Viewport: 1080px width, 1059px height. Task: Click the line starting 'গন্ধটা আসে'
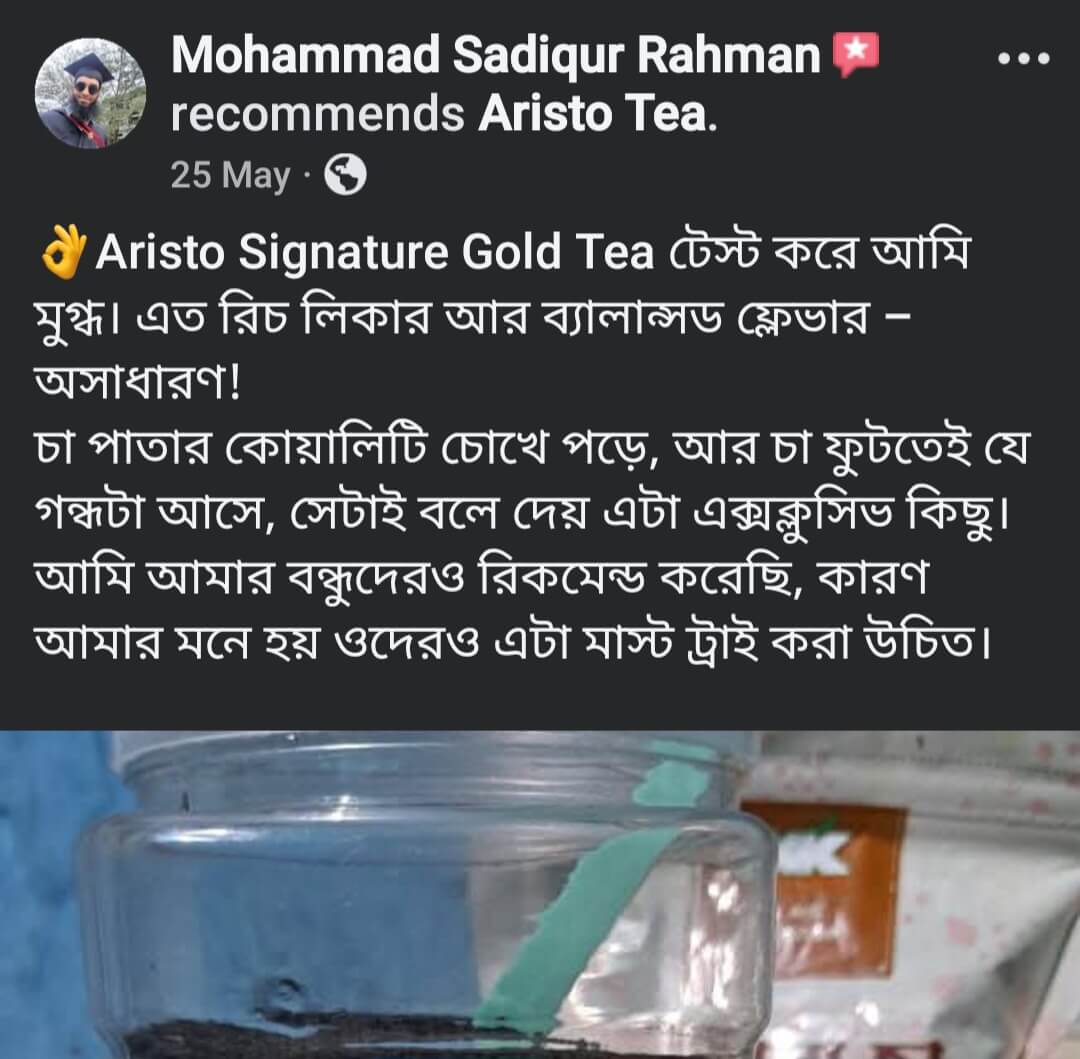pyautogui.click(x=521, y=514)
